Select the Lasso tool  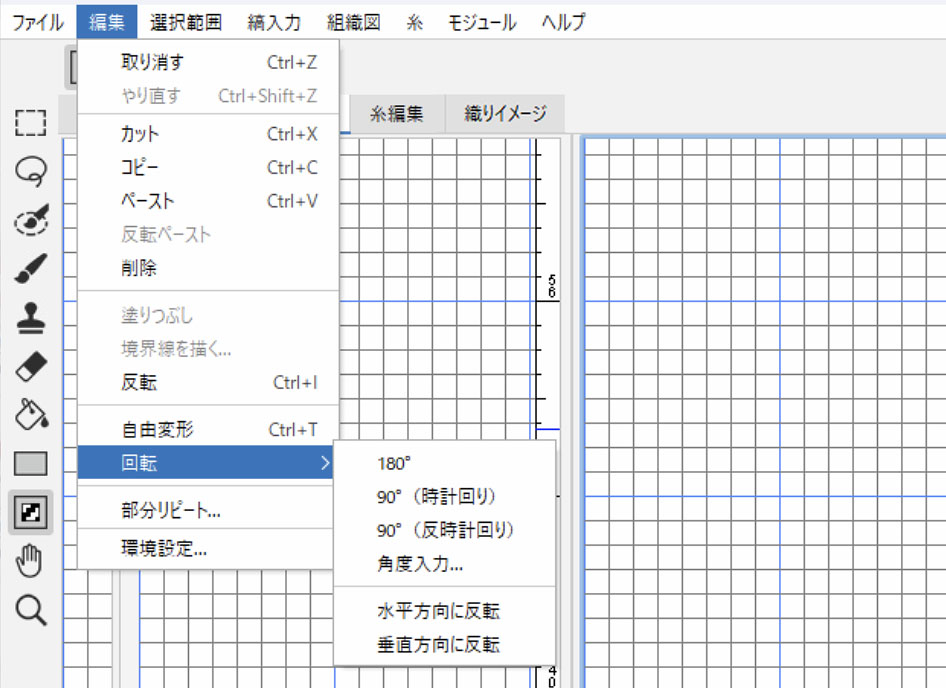tap(30, 172)
